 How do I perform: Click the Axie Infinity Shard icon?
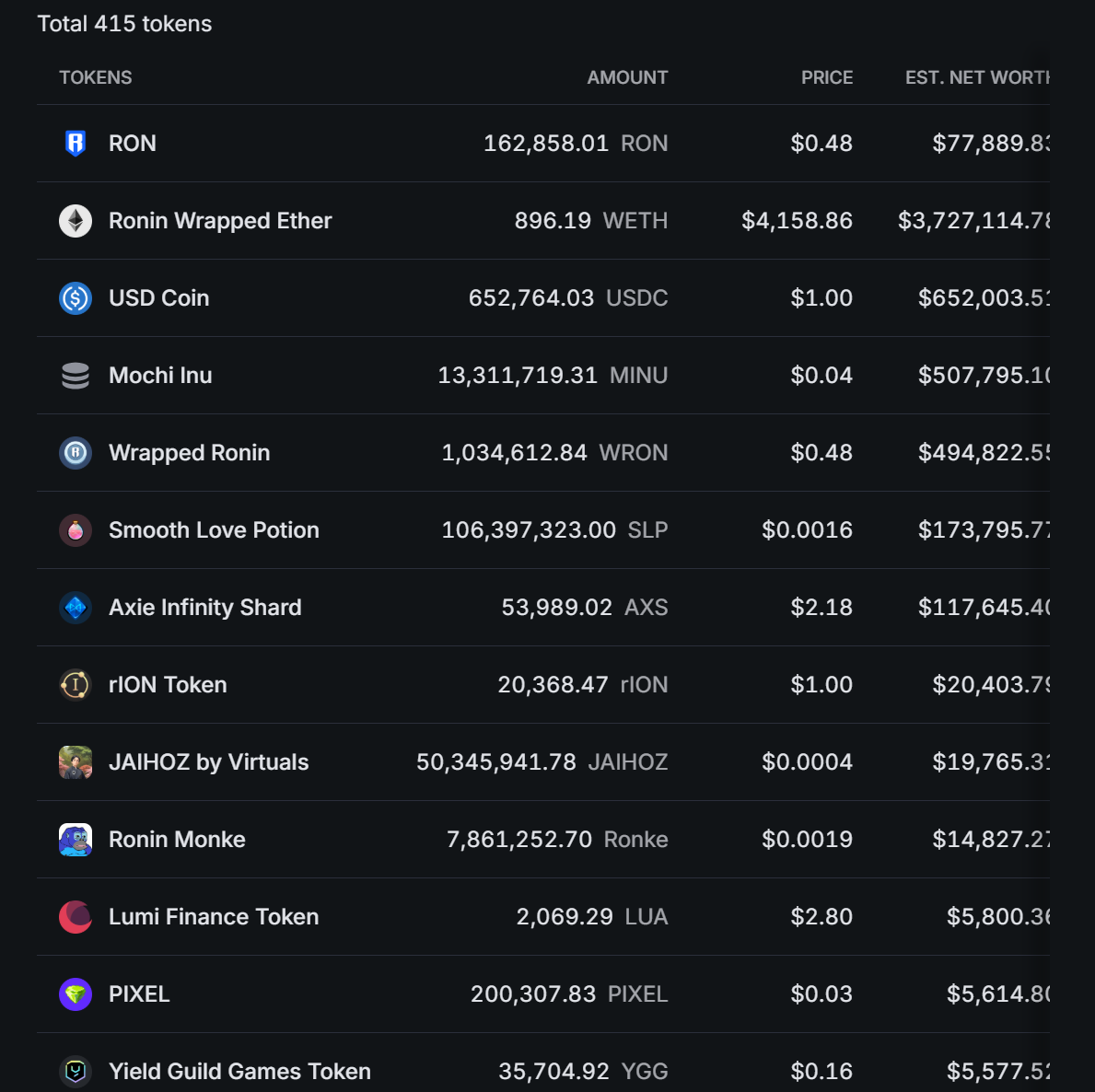[76, 608]
